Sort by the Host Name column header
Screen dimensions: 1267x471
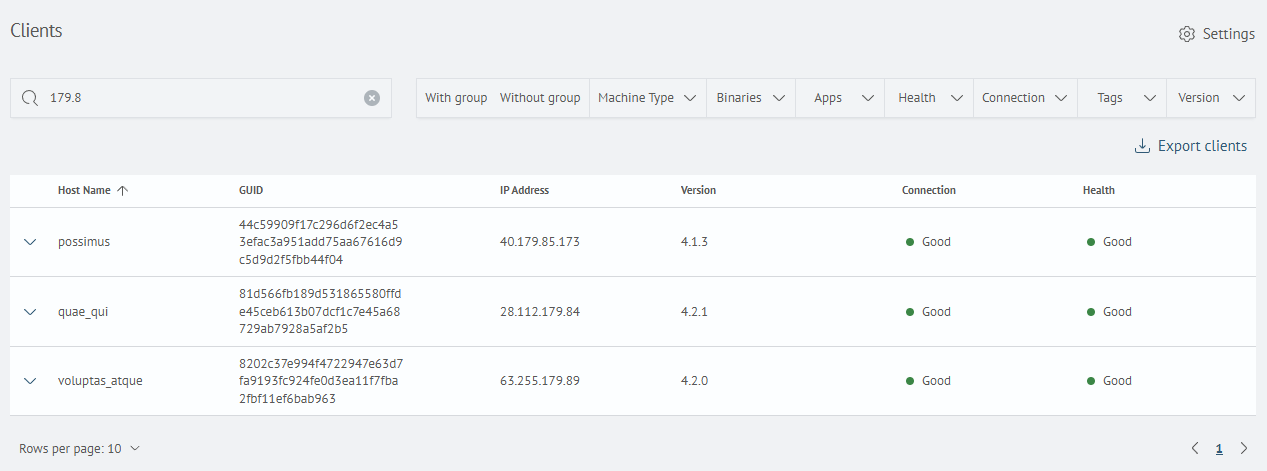click(x=83, y=190)
